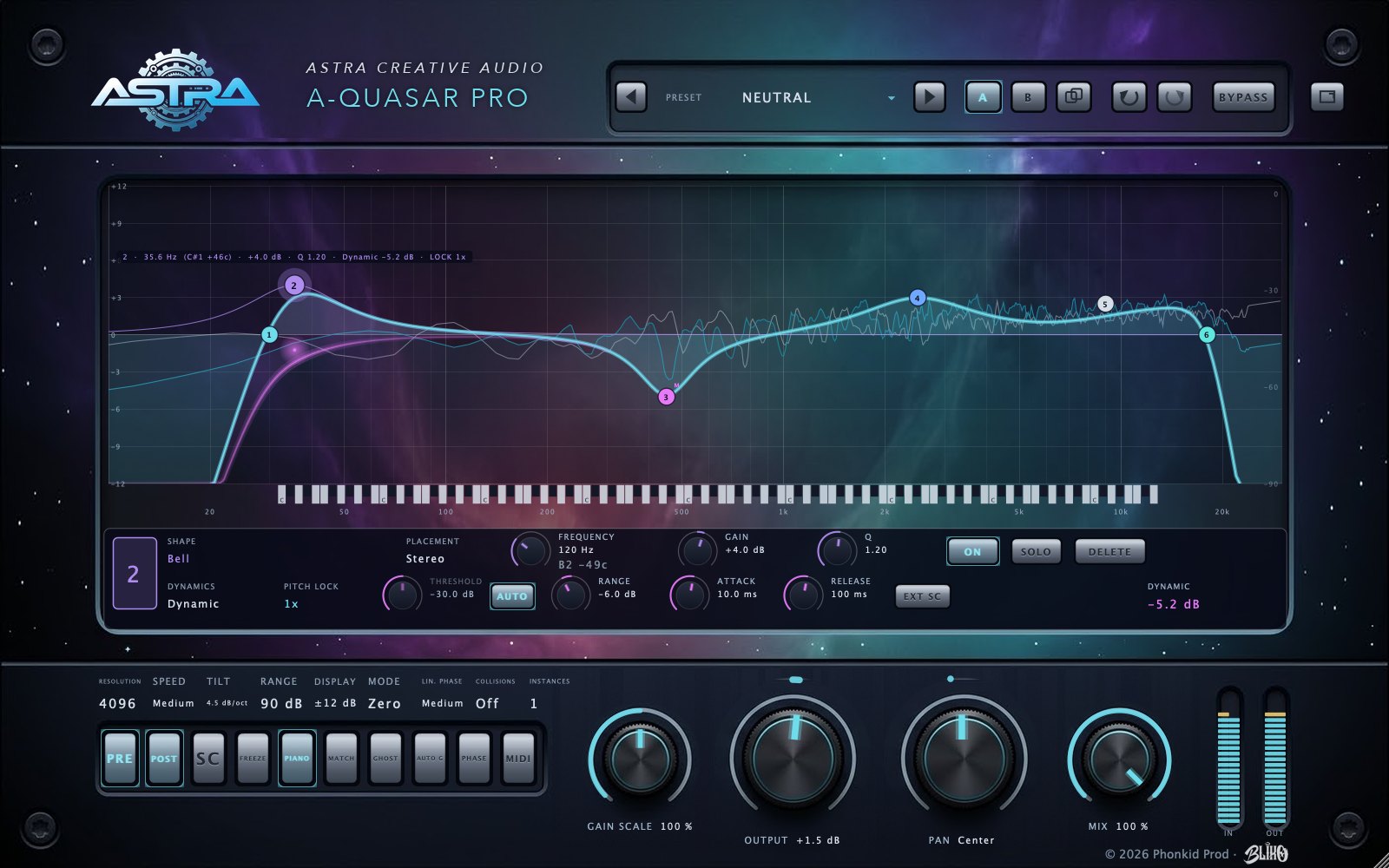Go to the previous preset with the left arrow
Screen dimensions: 1389x868
click(631, 96)
